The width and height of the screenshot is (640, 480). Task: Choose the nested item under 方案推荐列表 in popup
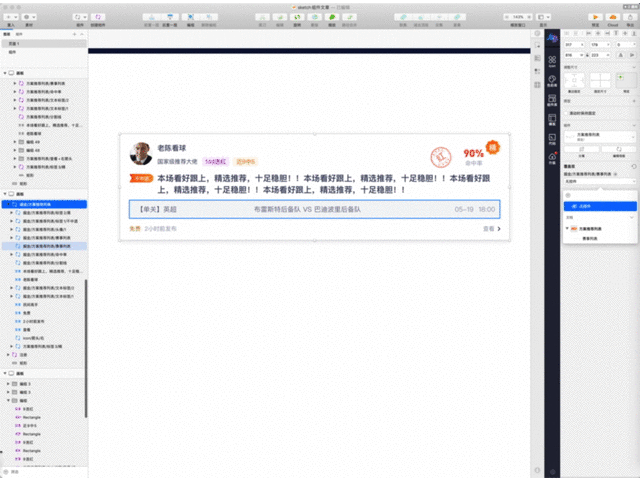pyautogui.click(x=589, y=238)
